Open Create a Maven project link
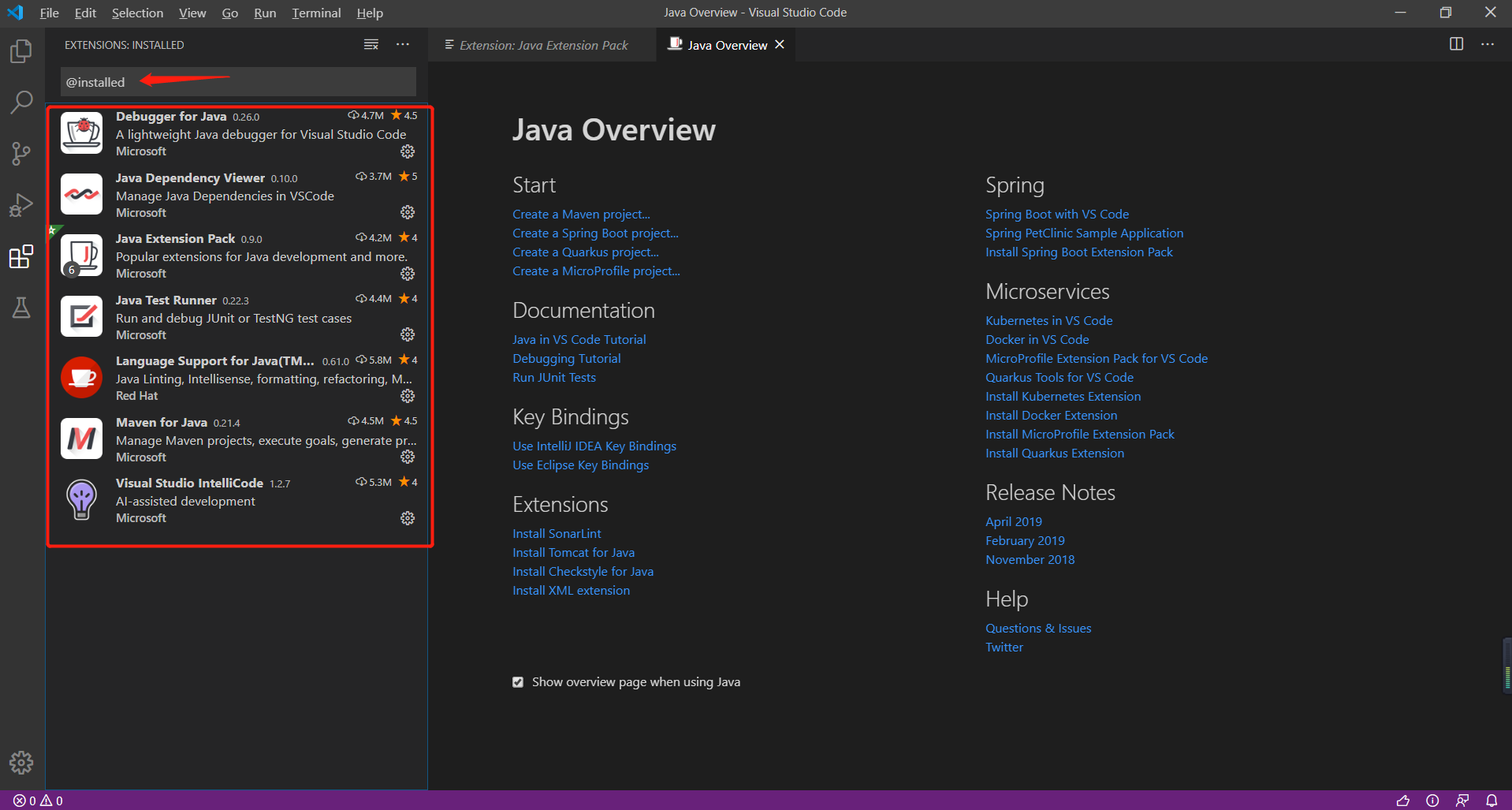This screenshot has width=1512, height=810. (581, 214)
